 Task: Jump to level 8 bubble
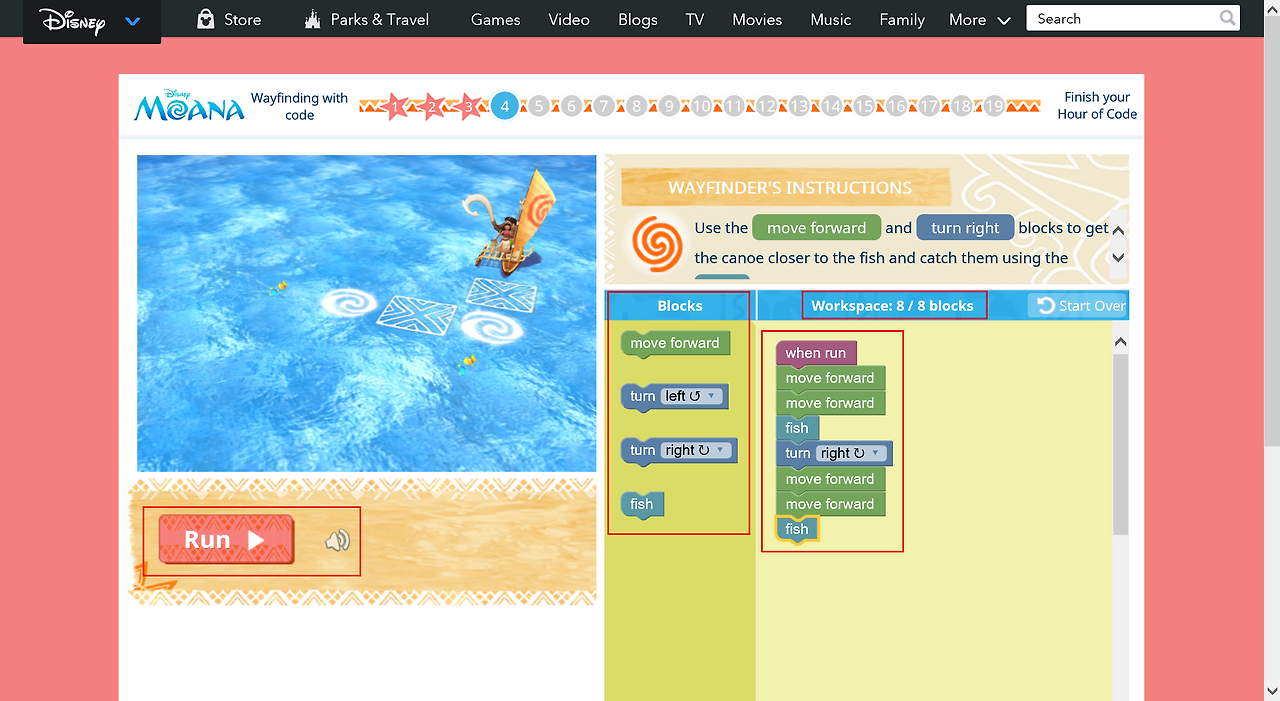click(x=636, y=106)
